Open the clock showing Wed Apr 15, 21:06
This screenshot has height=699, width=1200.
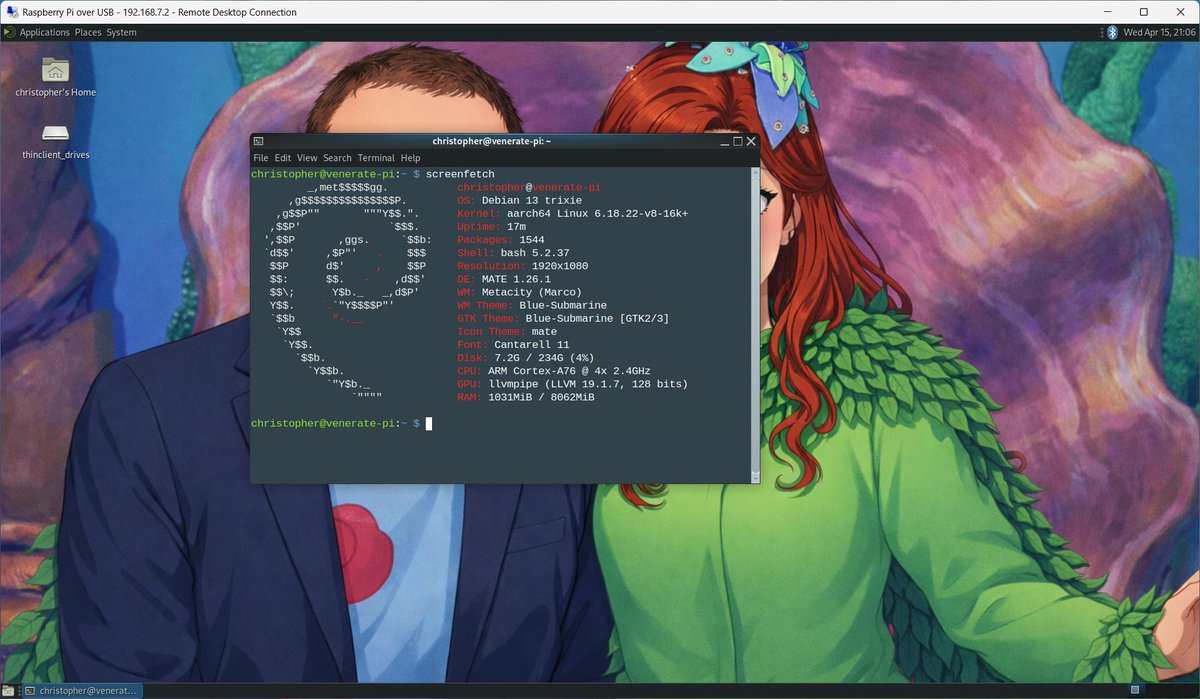1158,32
